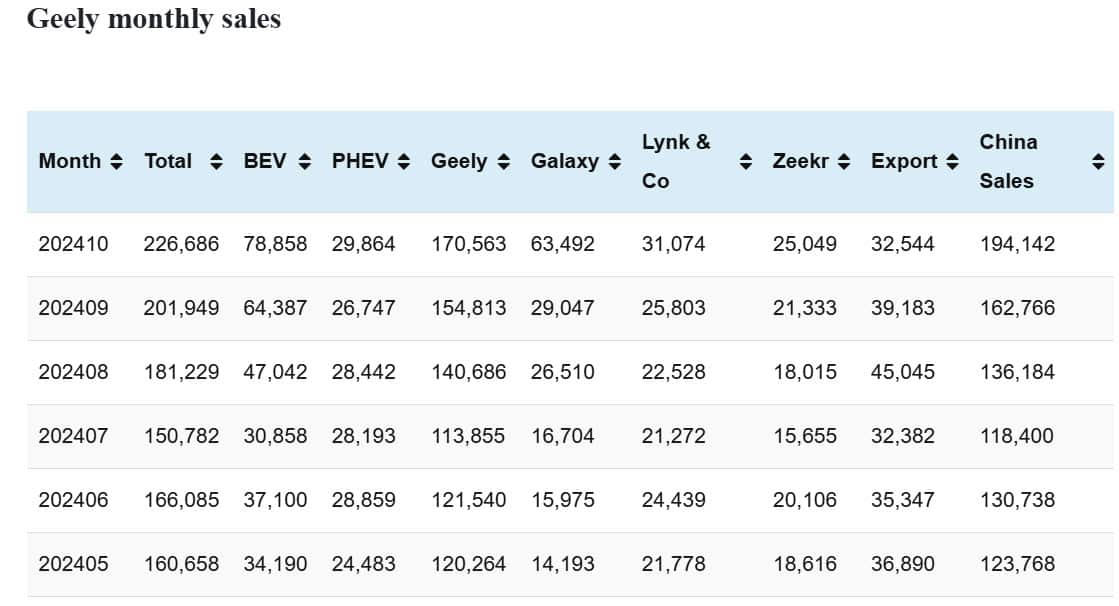Screen dimensions: 1119x606
Task: Click Zeekr value 15,655 in 202407 row
Action: (804, 436)
